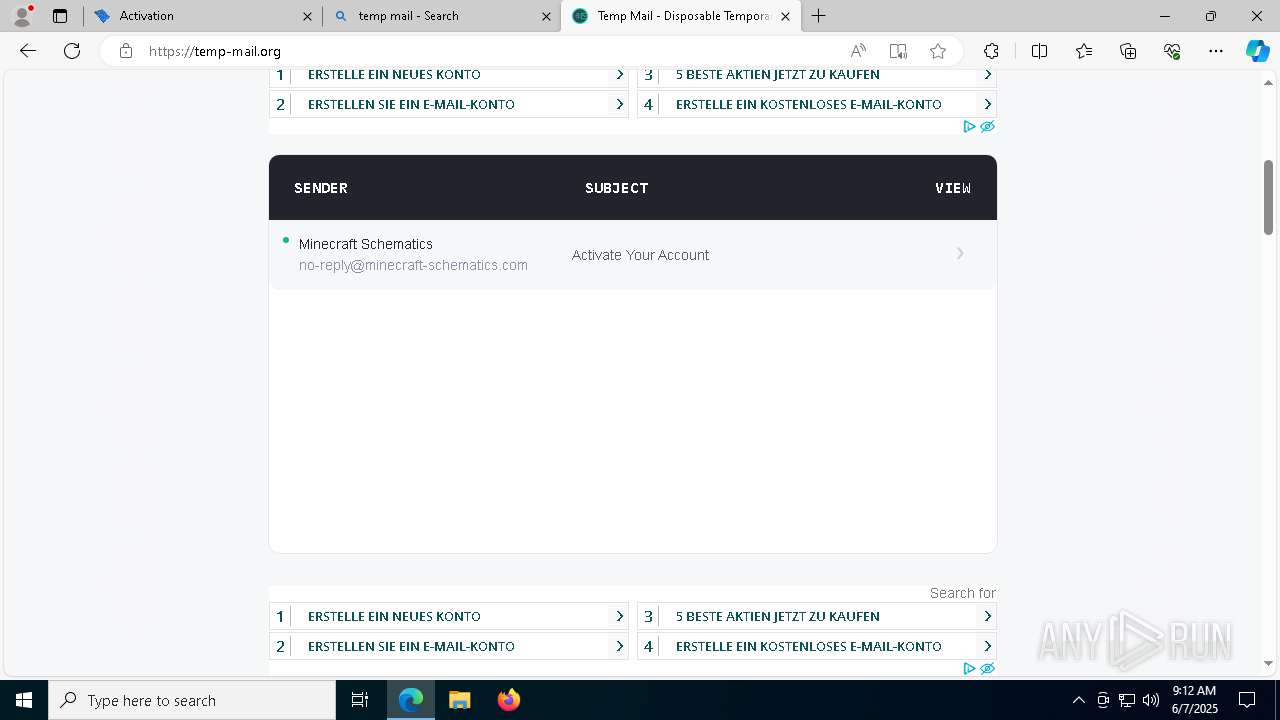Switch to the temp mail - Search tab
The width and height of the screenshot is (1280, 720).
(441, 16)
